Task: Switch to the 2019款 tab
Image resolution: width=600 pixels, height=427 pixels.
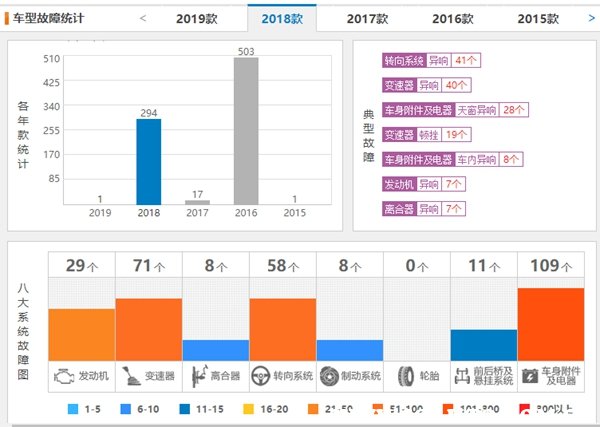Action: click(196, 18)
